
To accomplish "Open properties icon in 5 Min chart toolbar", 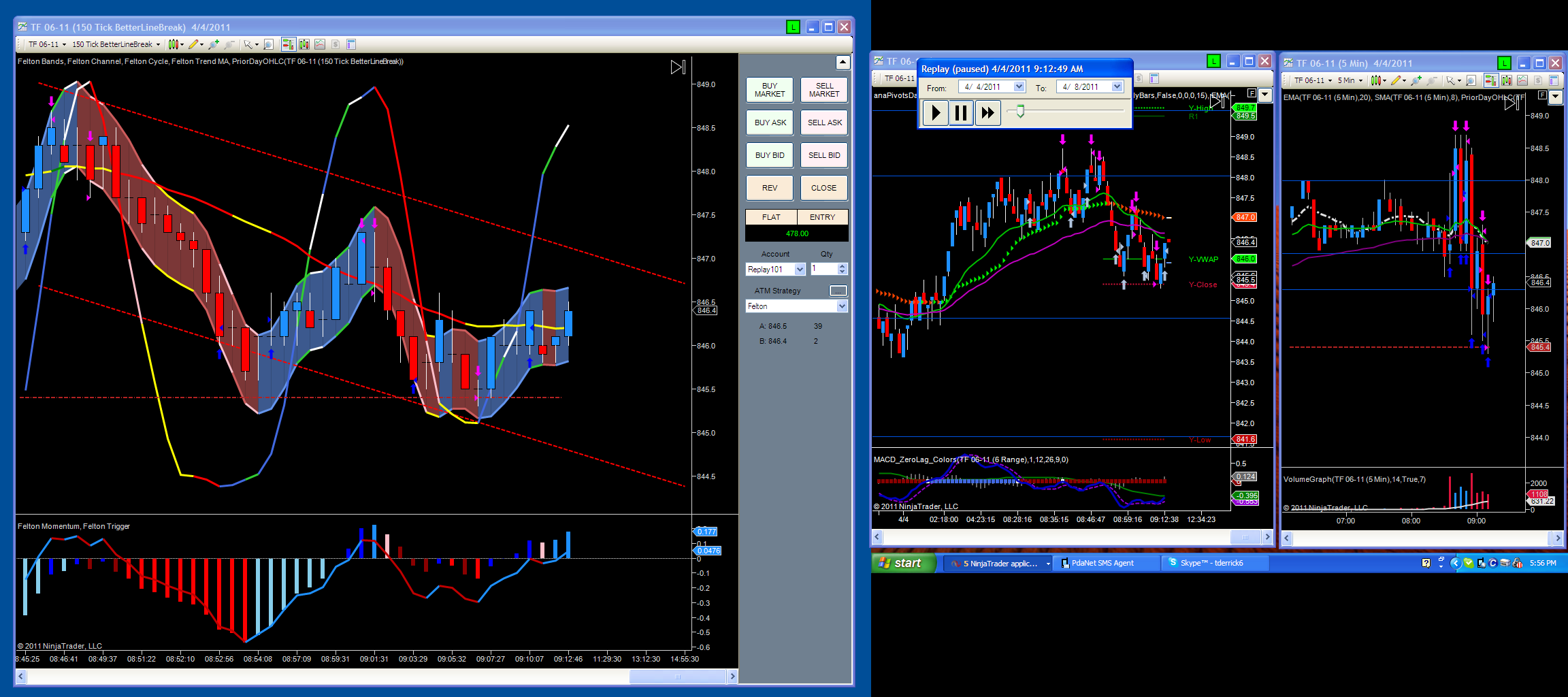I will pyautogui.click(x=1554, y=80).
